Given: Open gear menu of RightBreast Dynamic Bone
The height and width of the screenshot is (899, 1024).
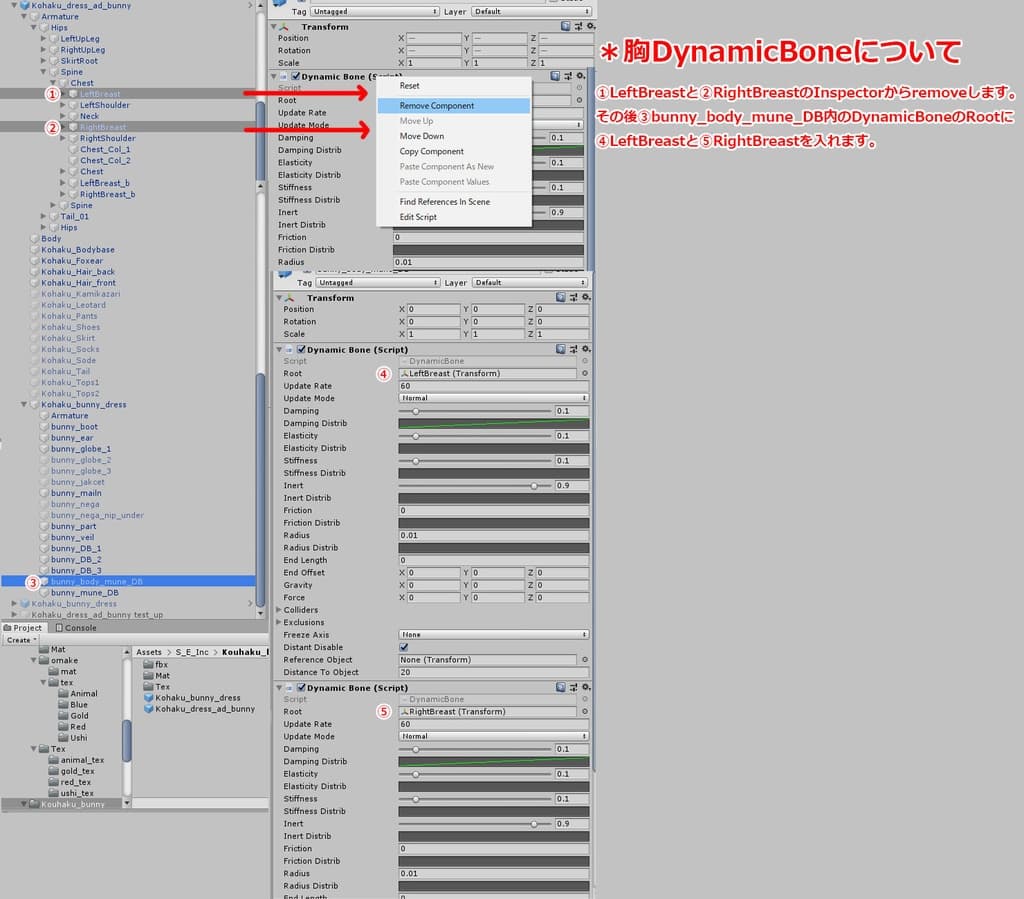Looking at the screenshot, I should (586, 687).
